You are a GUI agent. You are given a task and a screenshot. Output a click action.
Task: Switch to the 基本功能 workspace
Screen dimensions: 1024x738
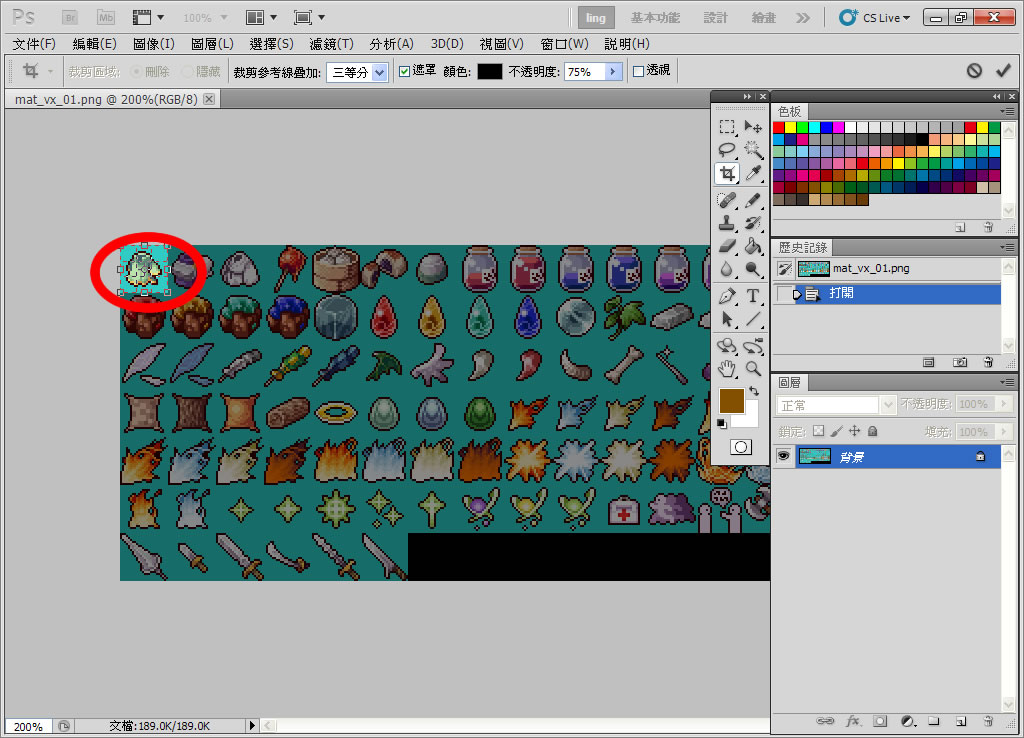point(655,18)
